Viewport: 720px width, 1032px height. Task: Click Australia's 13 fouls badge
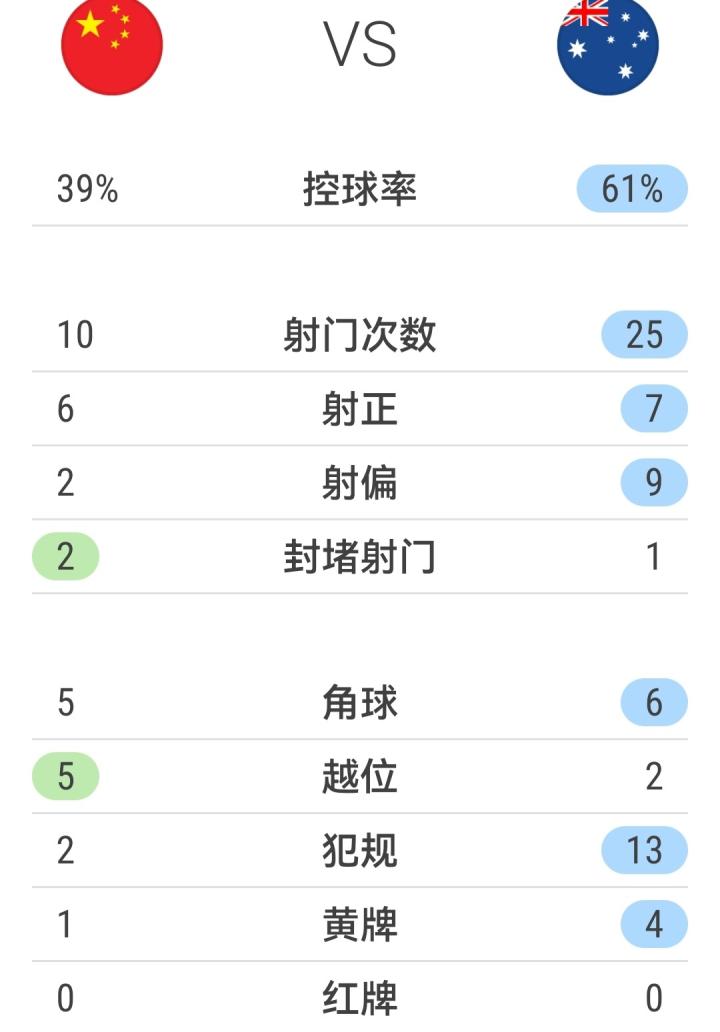(x=644, y=851)
